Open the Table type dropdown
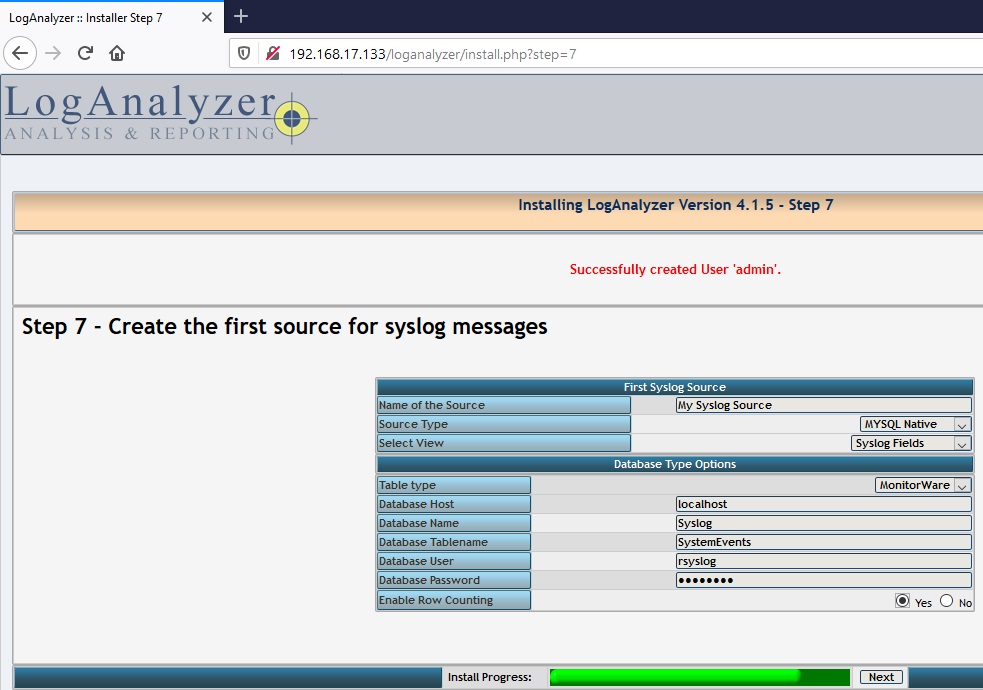The image size is (983, 690). (923, 485)
